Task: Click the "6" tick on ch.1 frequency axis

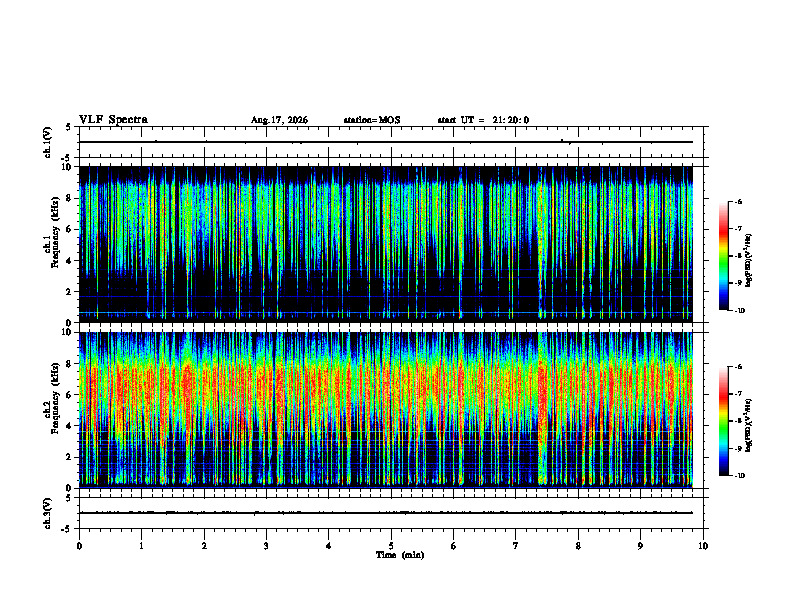Action: [x=70, y=229]
